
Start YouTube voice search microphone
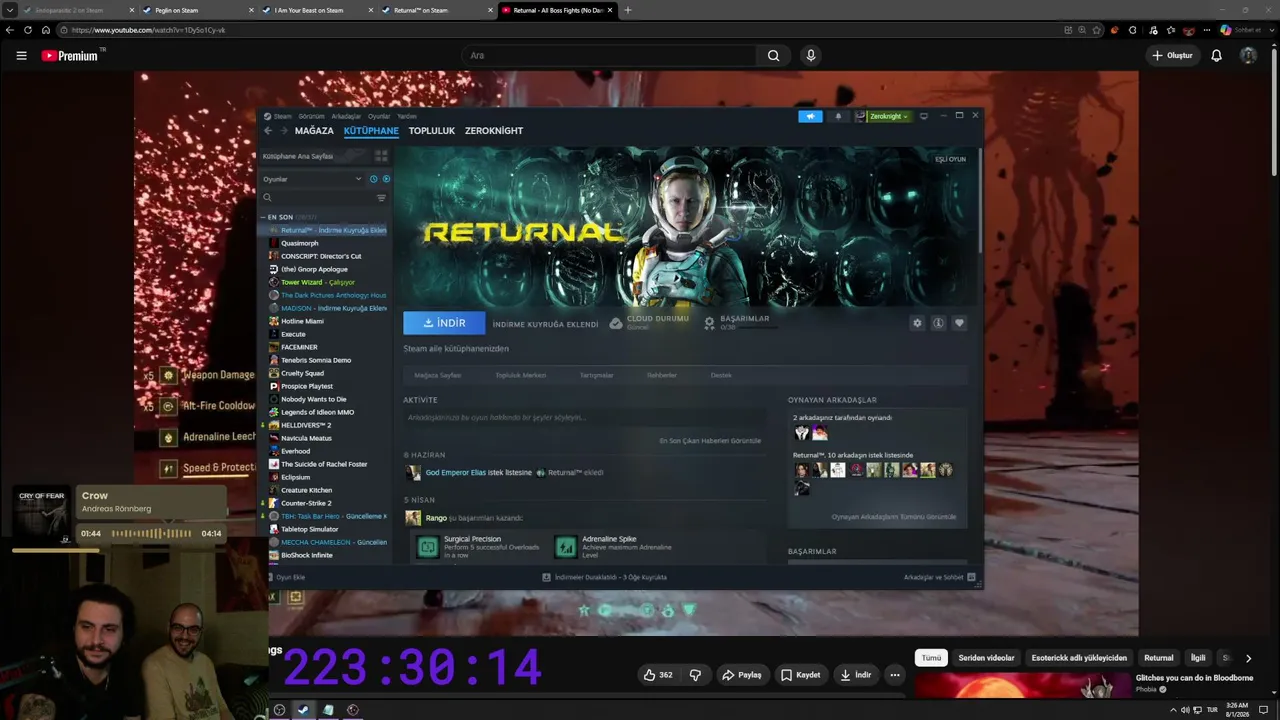coord(811,56)
